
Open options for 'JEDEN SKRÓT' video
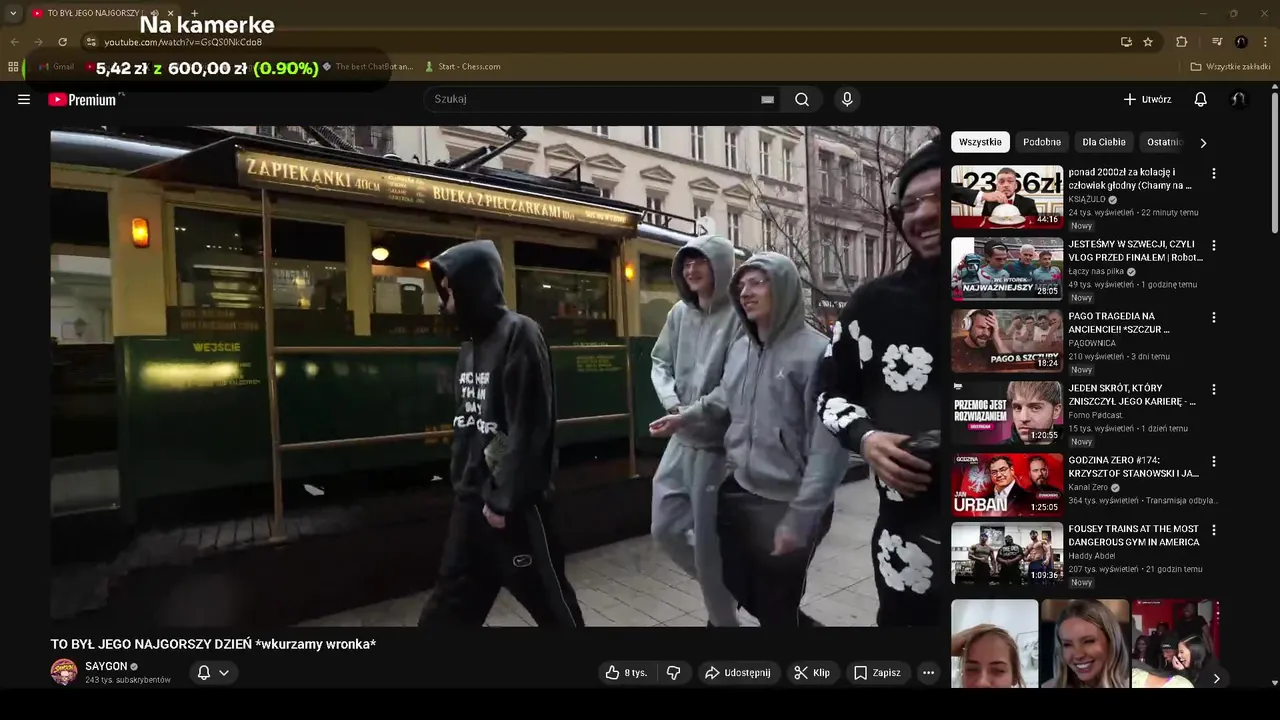[1214, 389]
